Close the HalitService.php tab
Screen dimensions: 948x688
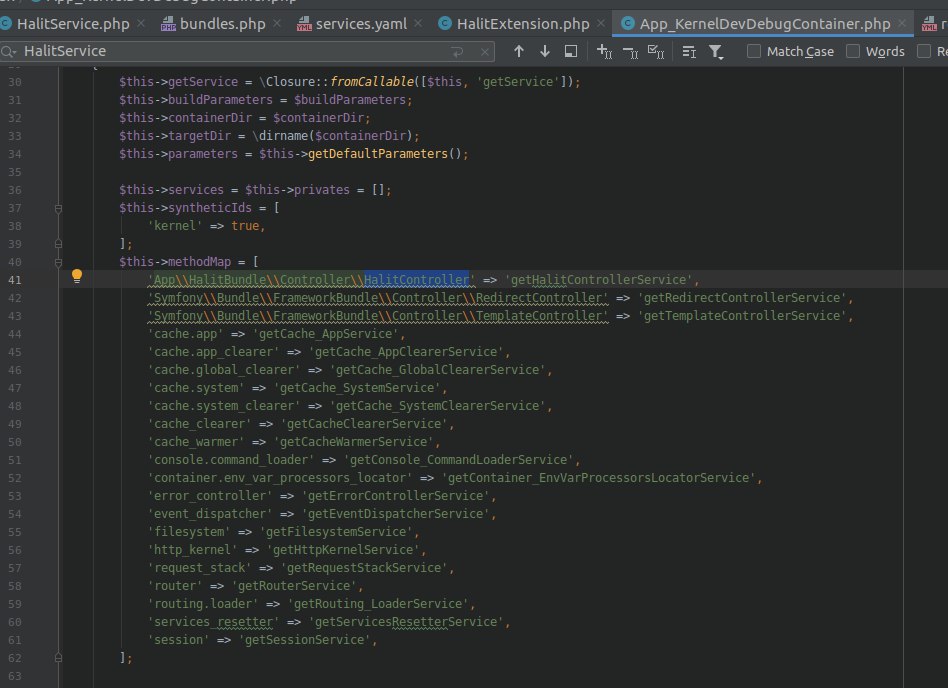pos(141,23)
